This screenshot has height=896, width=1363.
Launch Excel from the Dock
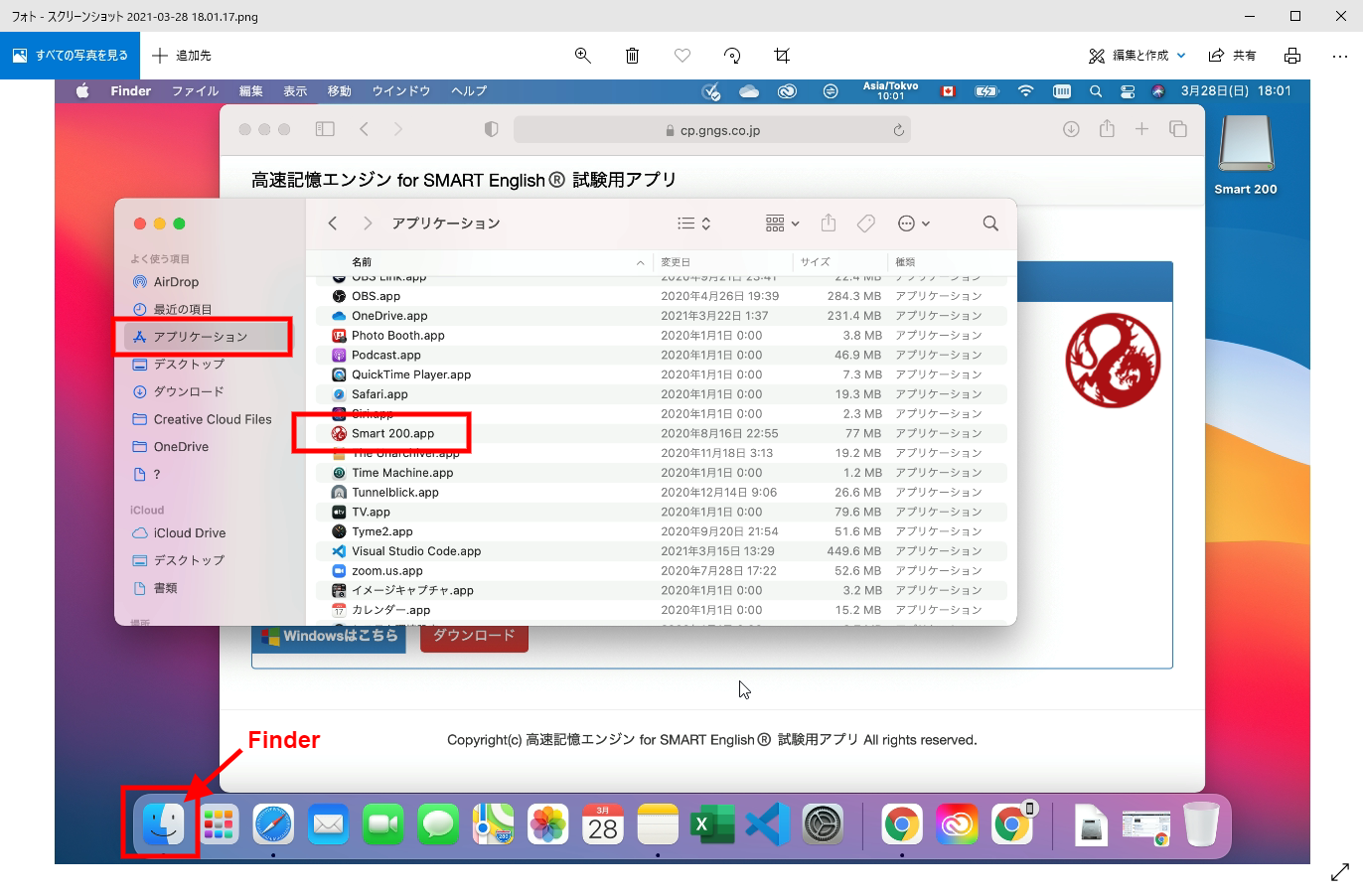click(x=712, y=823)
